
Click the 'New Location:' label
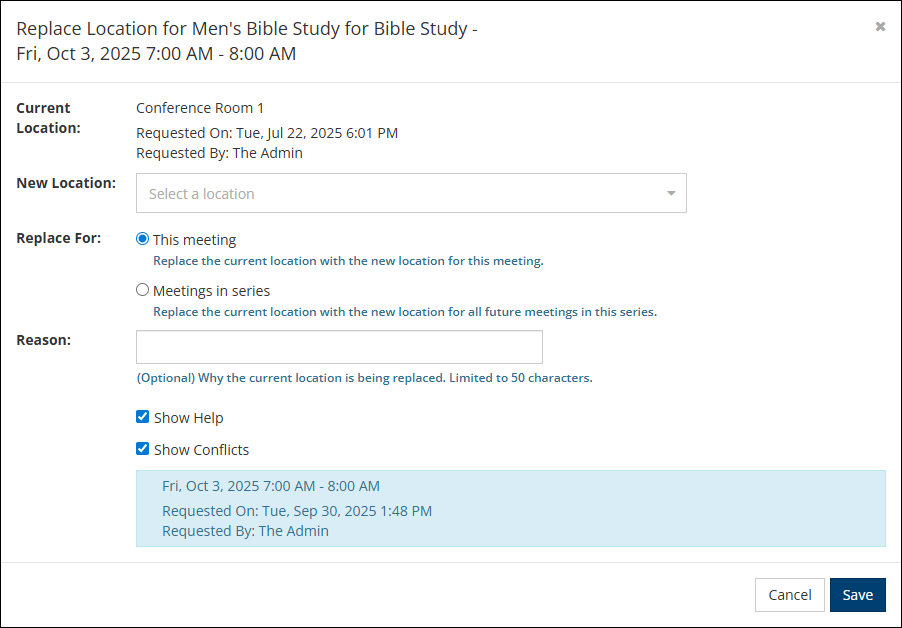coord(66,183)
